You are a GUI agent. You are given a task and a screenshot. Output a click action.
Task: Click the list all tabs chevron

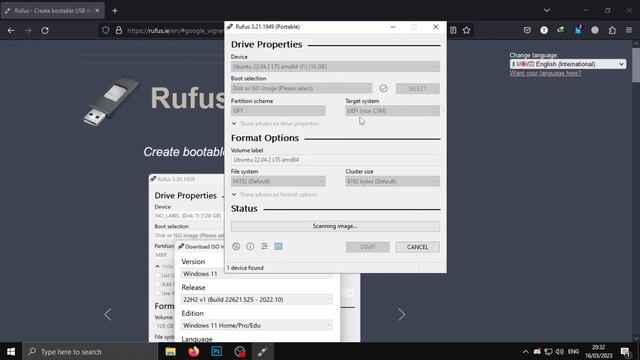[547, 11]
